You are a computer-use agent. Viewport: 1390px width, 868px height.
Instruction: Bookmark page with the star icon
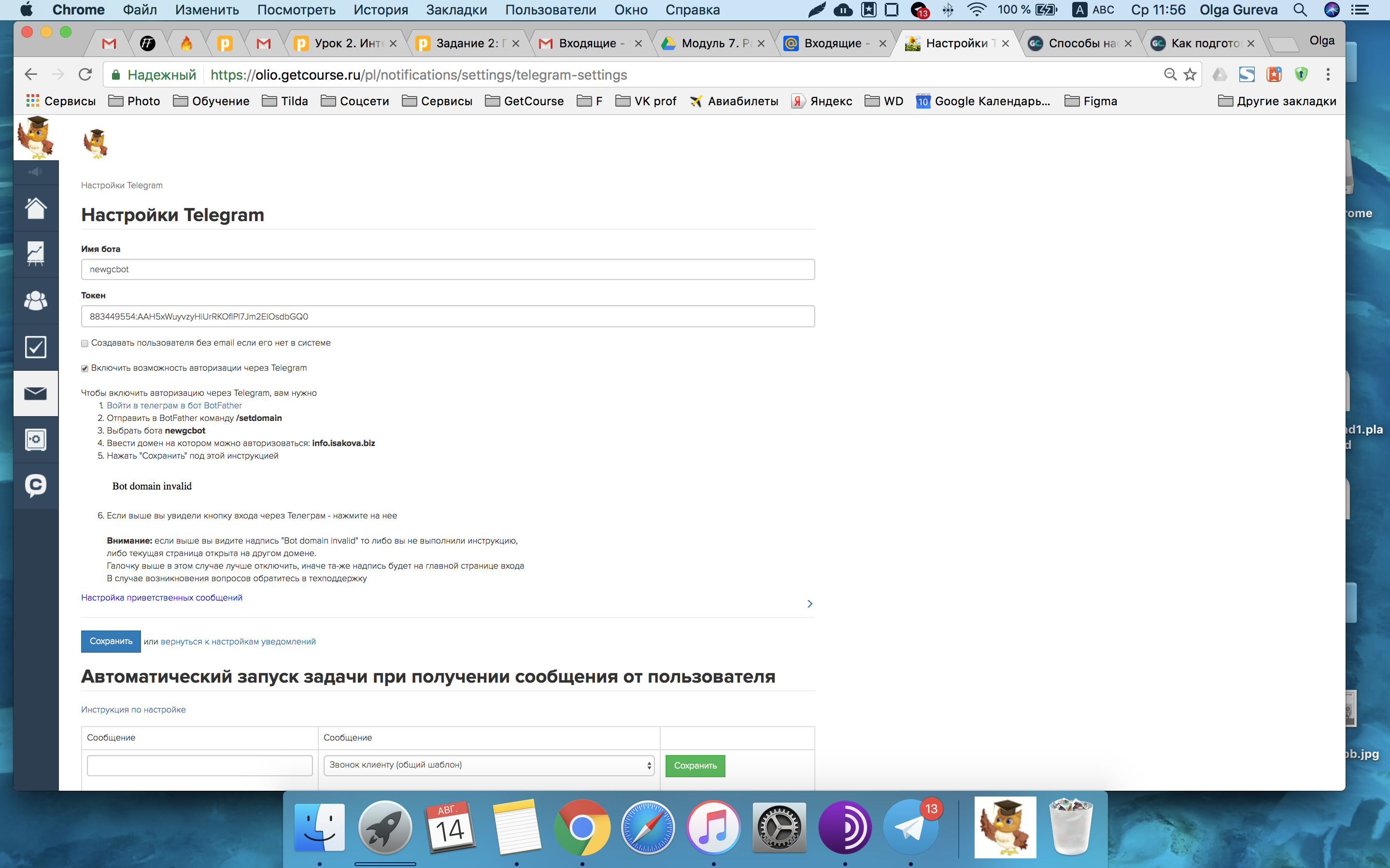[x=1190, y=75]
